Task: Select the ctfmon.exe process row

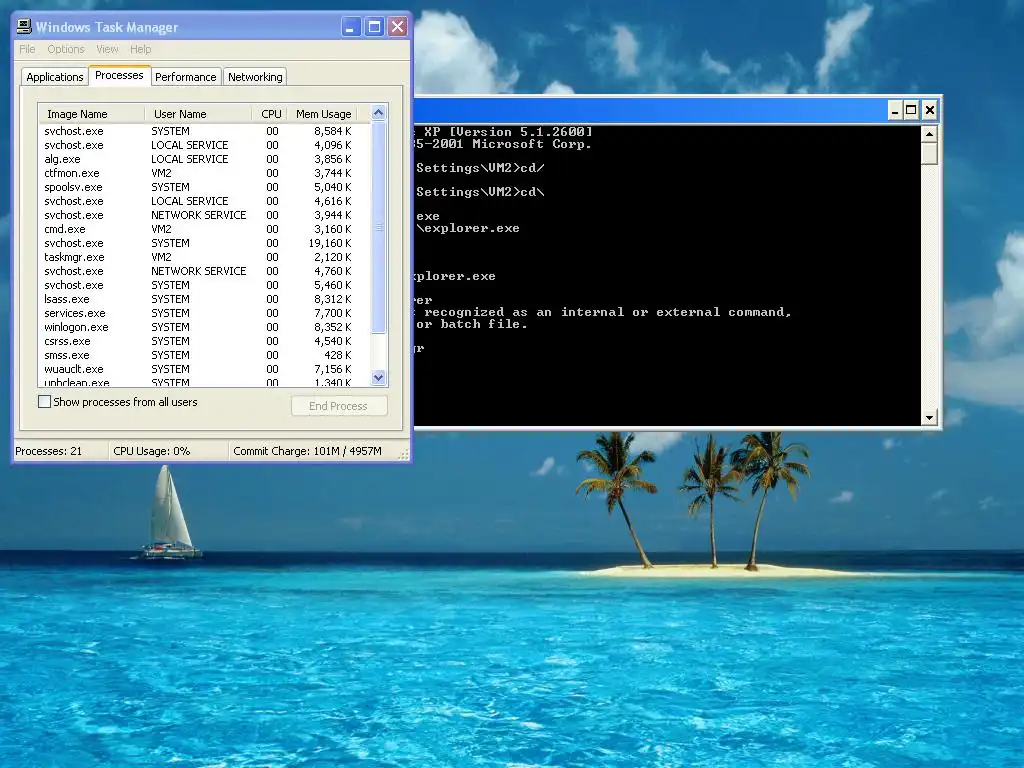Action: (x=204, y=173)
